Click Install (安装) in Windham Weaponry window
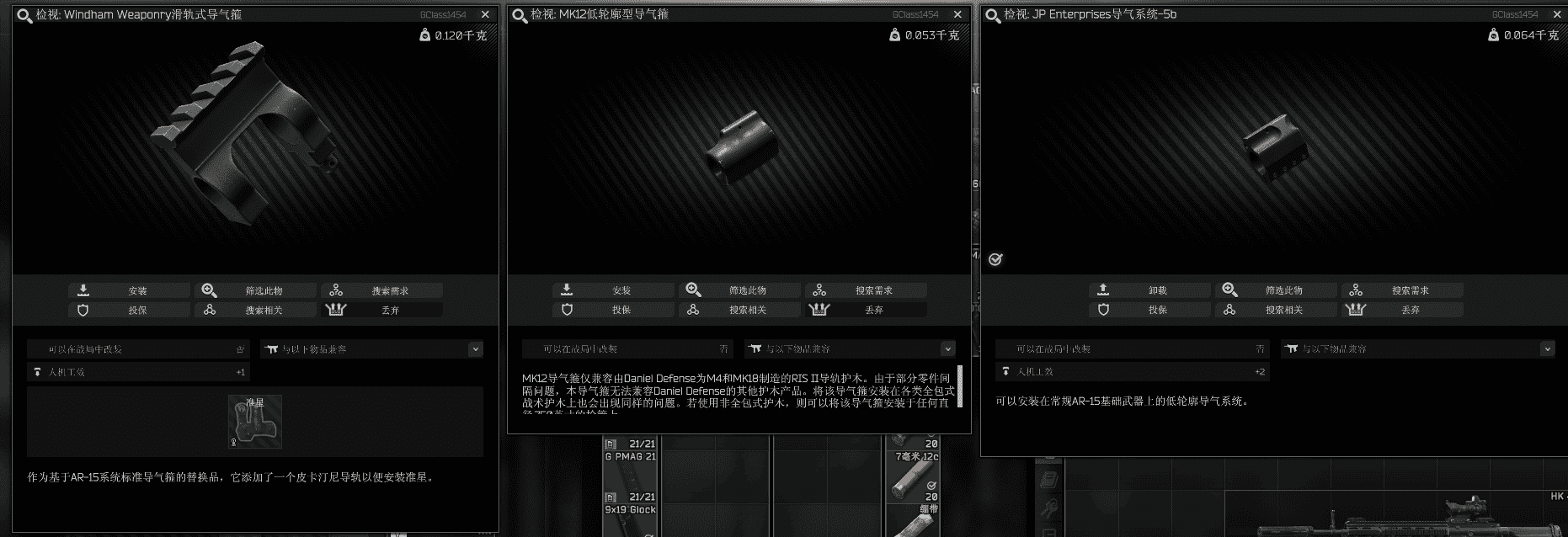 tap(129, 290)
